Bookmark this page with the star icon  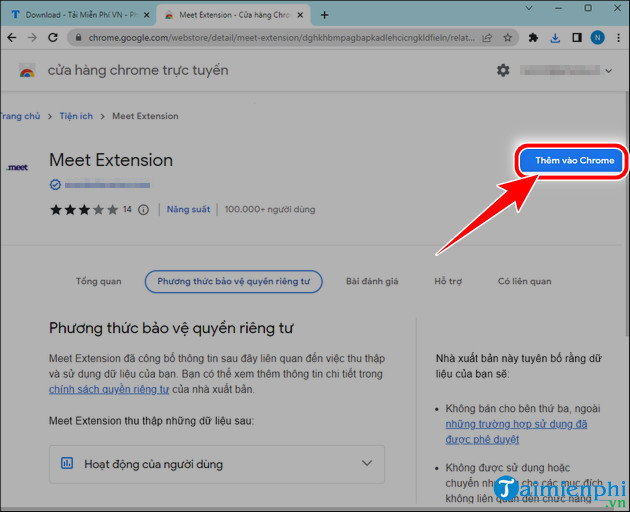pos(507,38)
